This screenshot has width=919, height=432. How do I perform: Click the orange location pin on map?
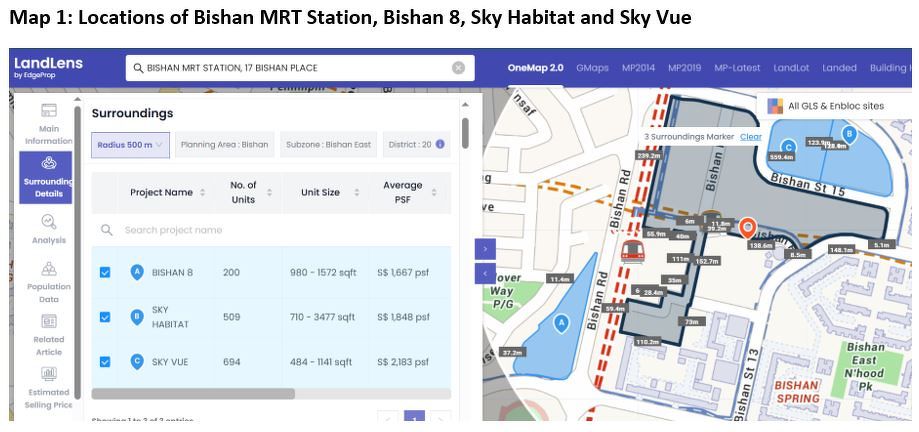coord(747,228)
